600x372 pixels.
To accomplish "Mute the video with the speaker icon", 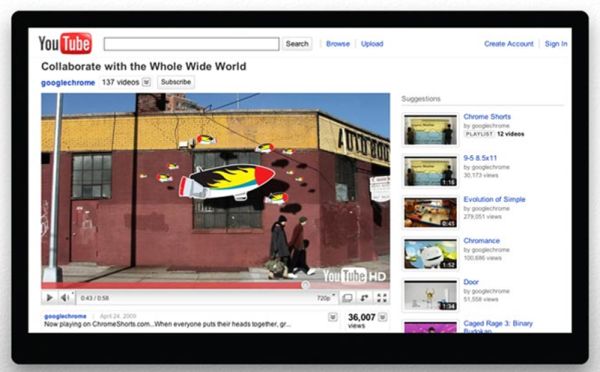I will click(65, 298).
